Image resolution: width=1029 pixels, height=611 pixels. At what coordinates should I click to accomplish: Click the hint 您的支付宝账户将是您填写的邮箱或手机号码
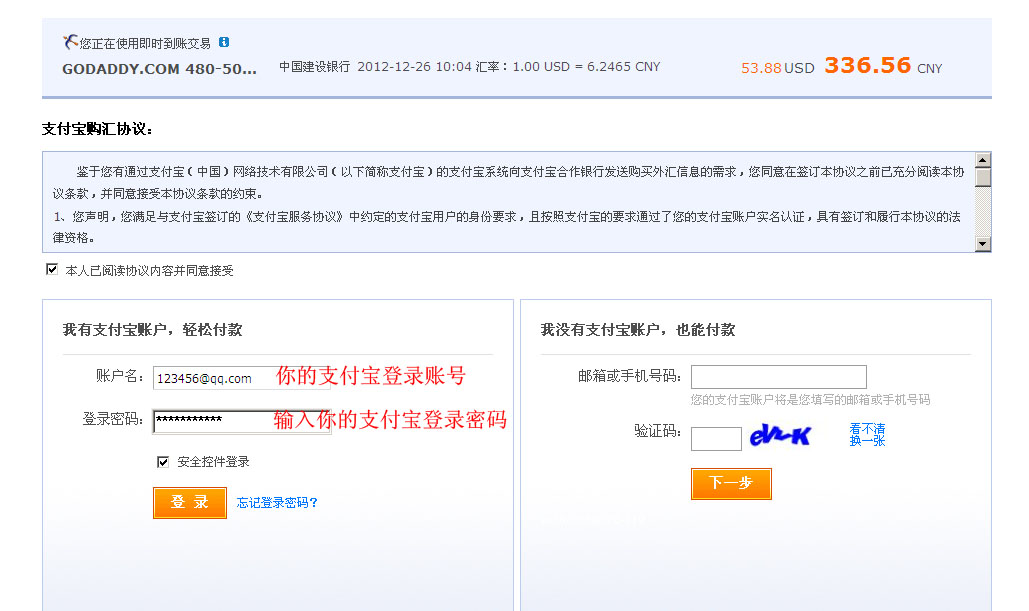point(810,400)
